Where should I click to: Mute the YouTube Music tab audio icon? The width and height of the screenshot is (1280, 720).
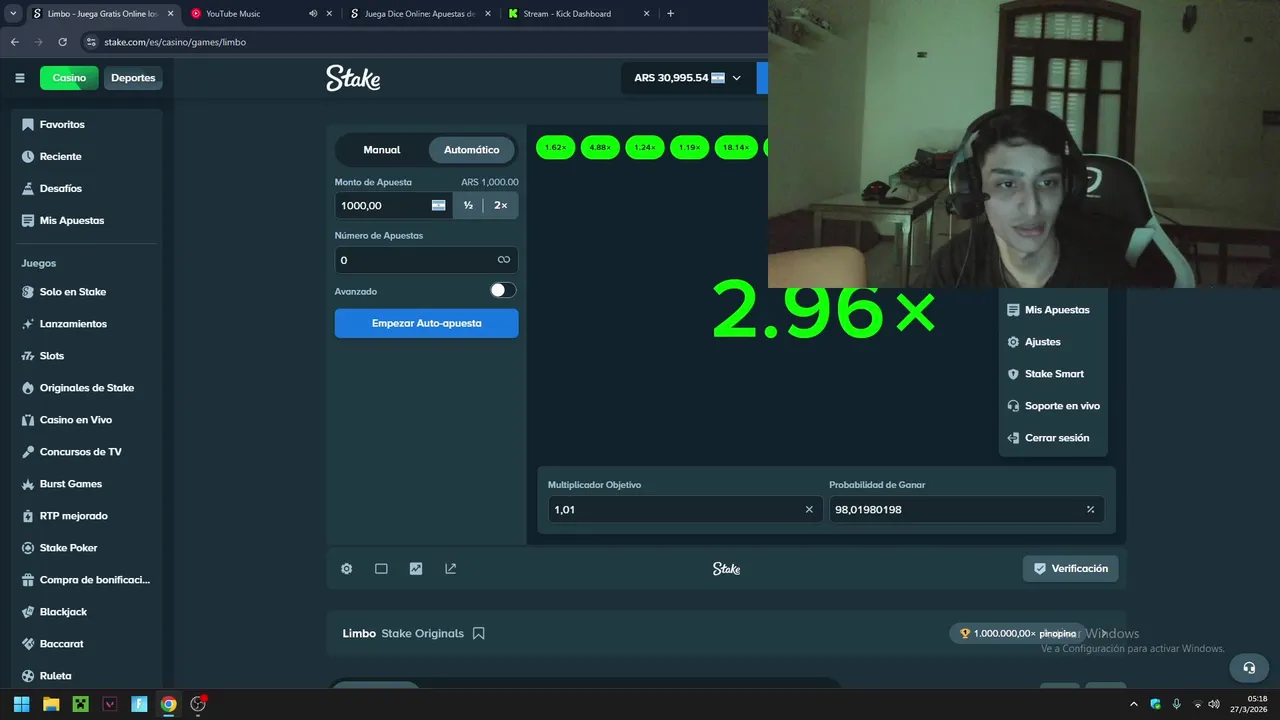click(x=313, y=14)
